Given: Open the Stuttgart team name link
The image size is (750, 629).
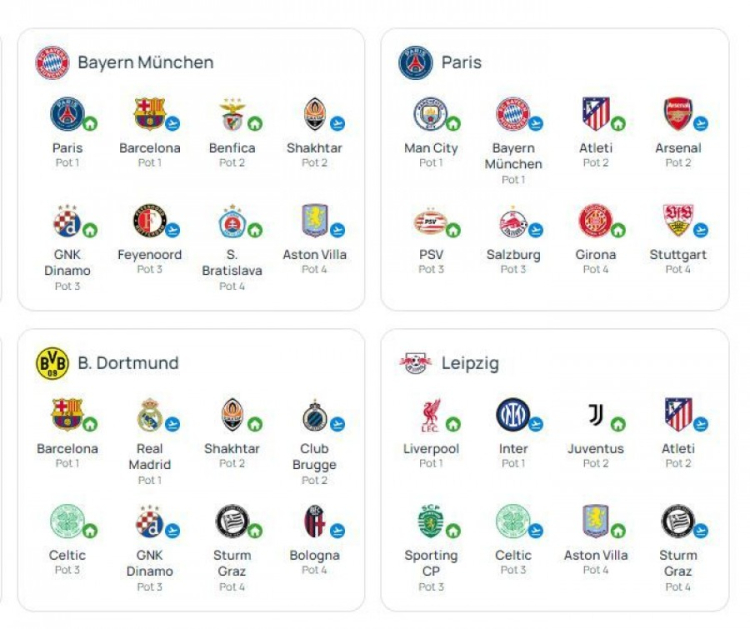Looking at the screenshot, I should [x=678, y=255].
